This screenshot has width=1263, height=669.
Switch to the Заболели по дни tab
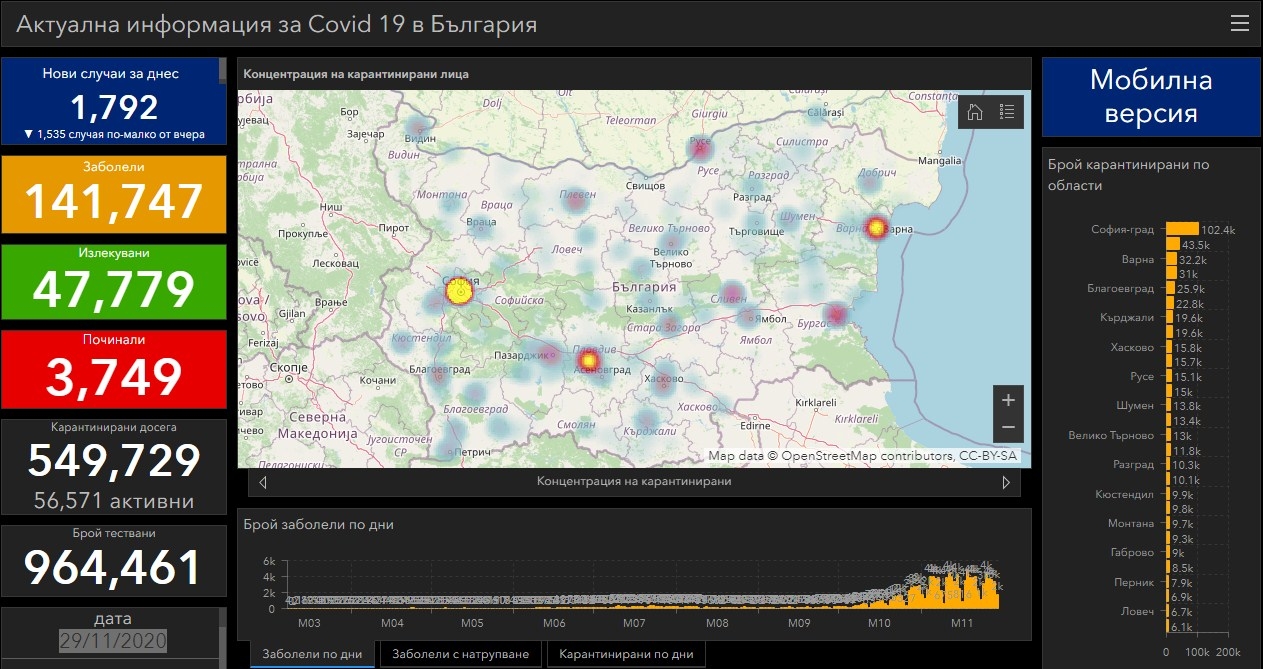pyautogui.click(x=312, y=654)
